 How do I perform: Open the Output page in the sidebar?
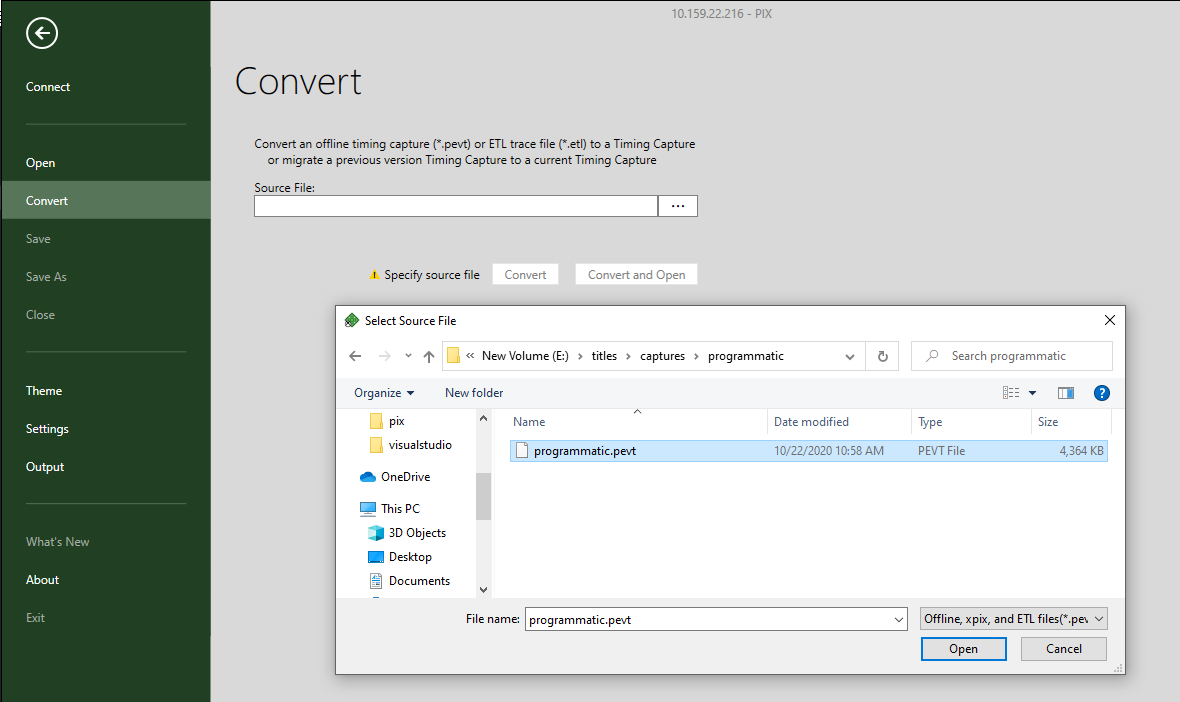pos(44,466)
